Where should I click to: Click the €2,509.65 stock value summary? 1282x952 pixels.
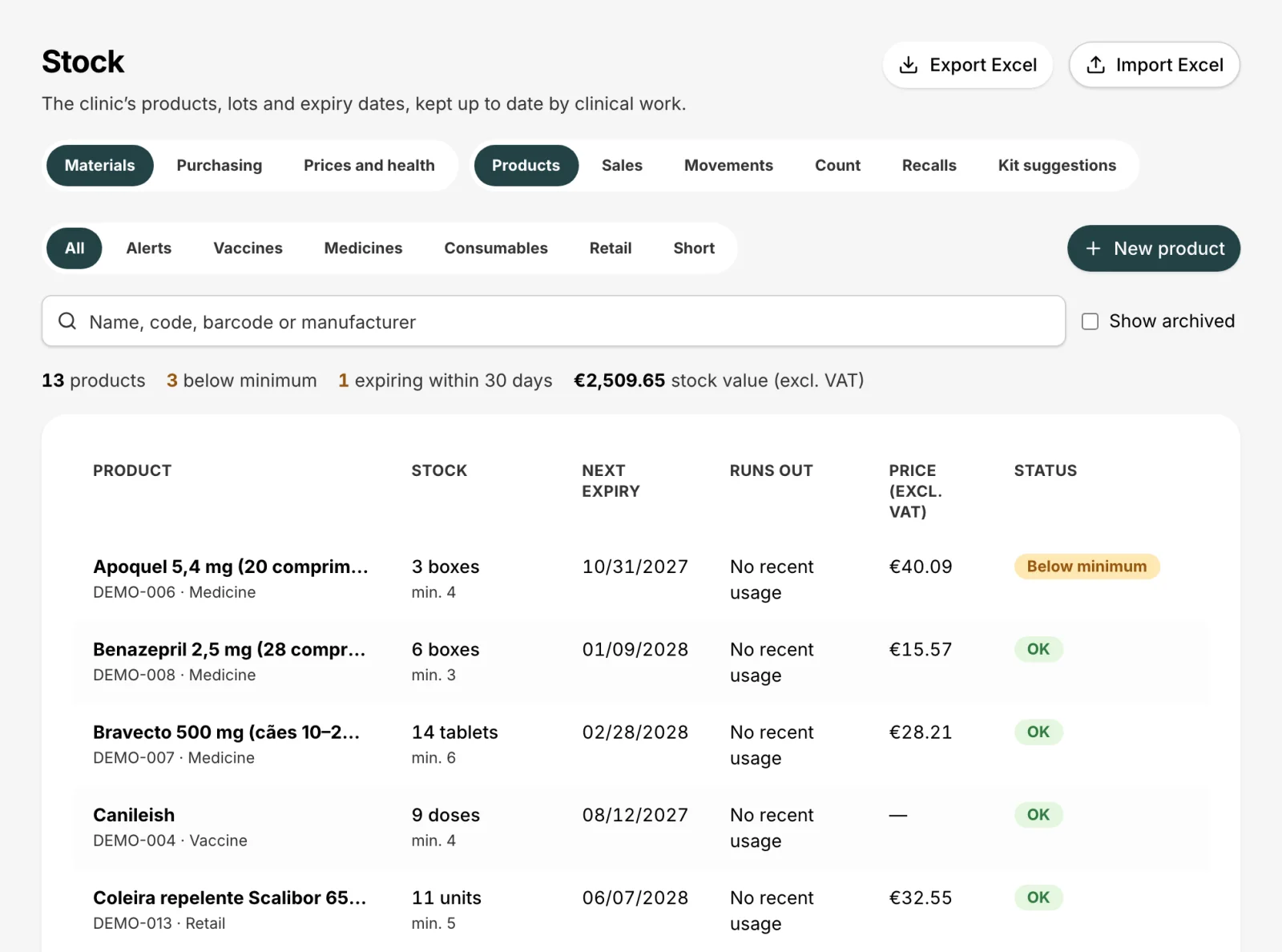click(719, 381)
